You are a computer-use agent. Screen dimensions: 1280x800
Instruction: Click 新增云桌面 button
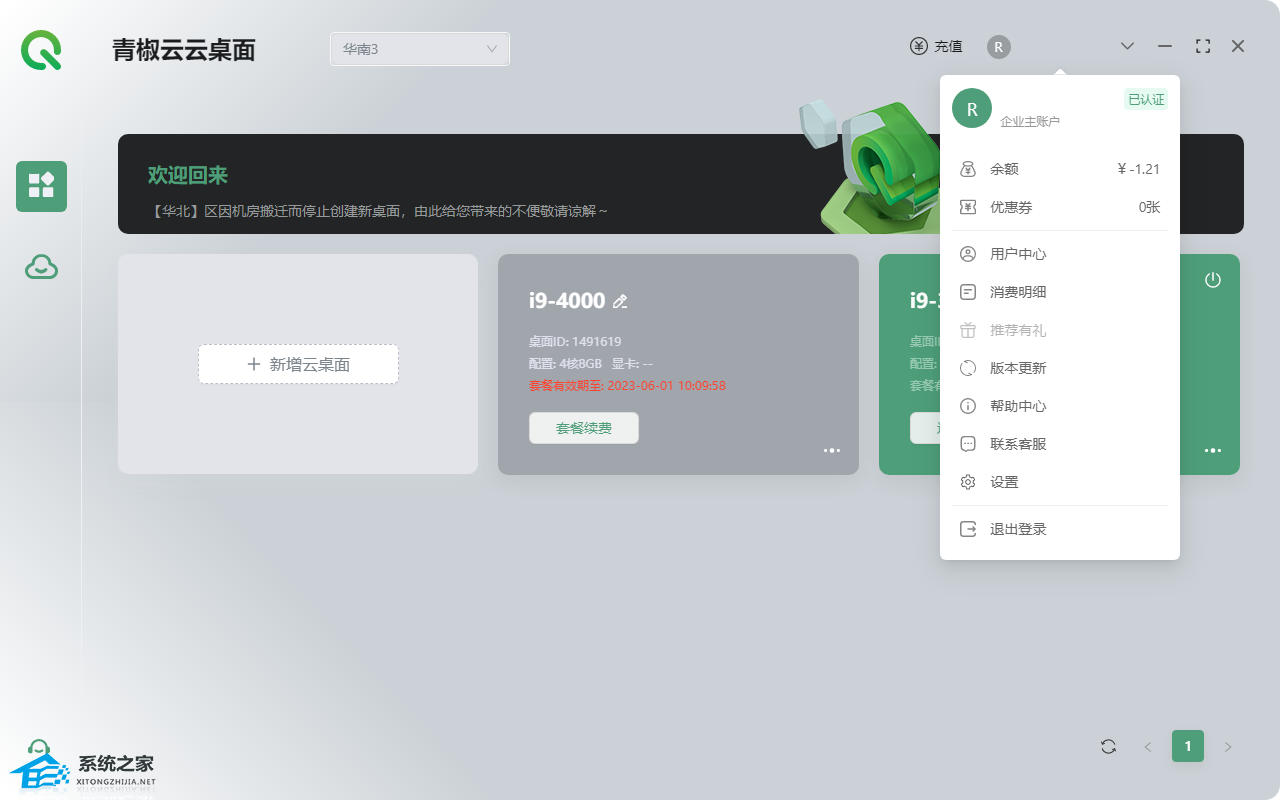point(298,364)
